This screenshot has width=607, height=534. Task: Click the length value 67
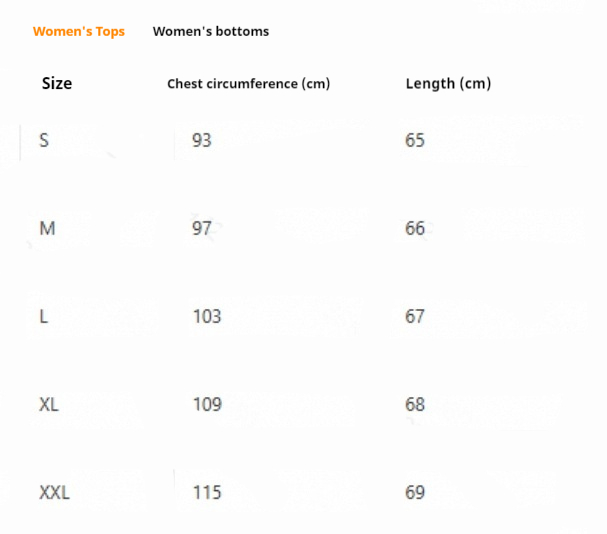(415, 316)
